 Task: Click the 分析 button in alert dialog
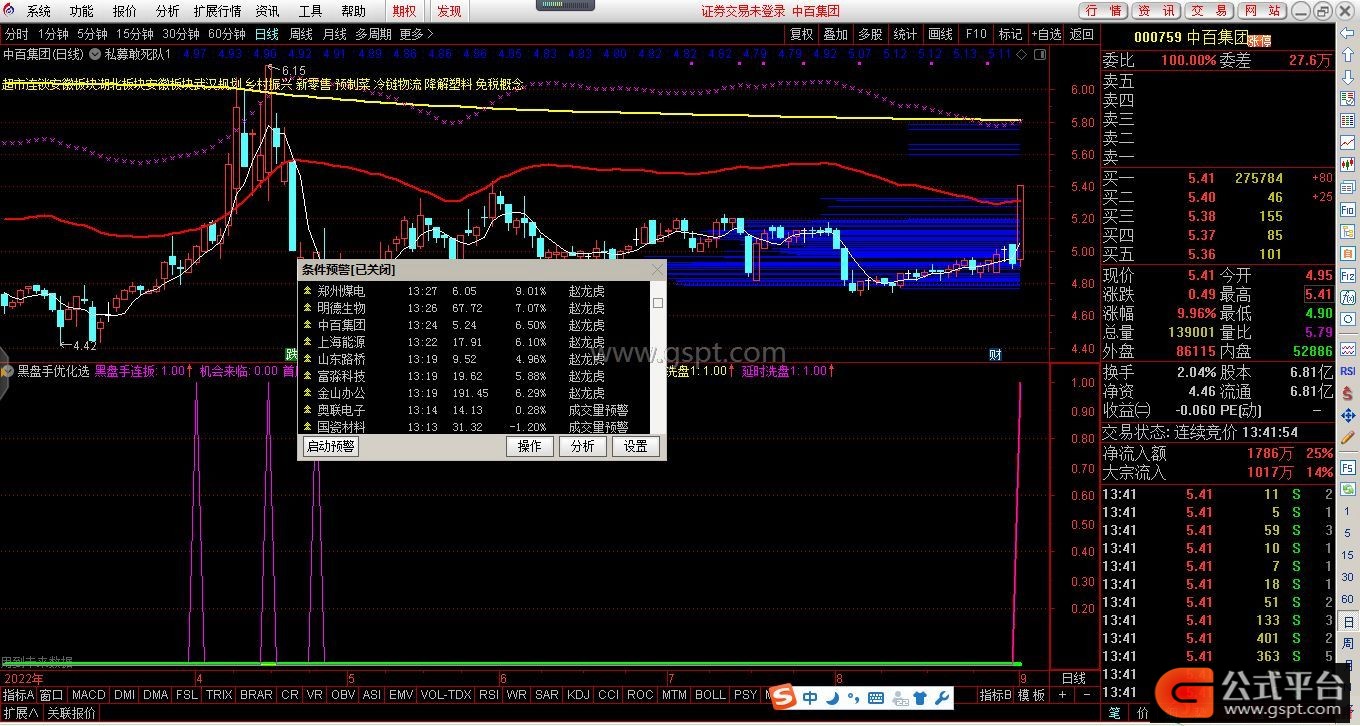coord(583,446)
